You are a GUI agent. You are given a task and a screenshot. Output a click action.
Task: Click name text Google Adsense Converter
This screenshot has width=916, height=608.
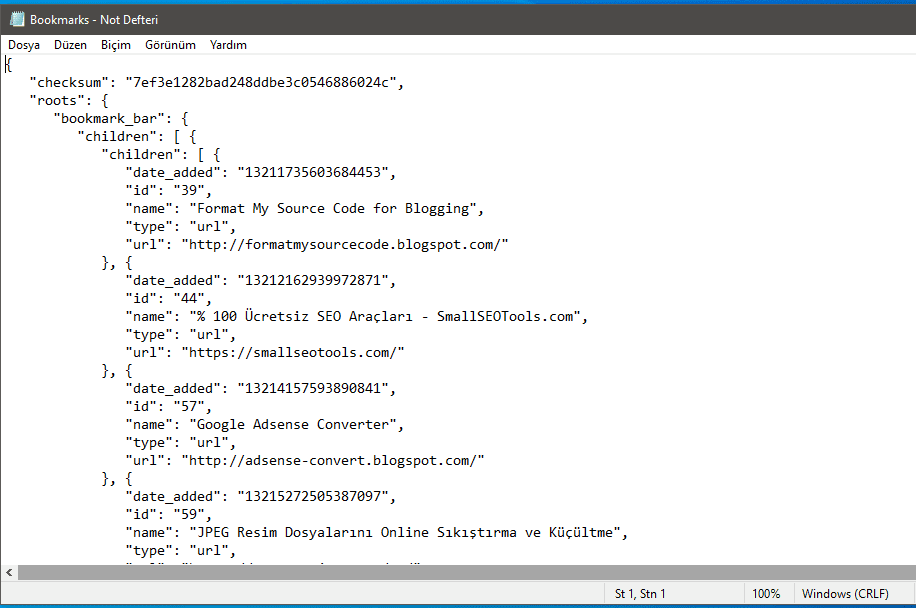tap(293, 425)
